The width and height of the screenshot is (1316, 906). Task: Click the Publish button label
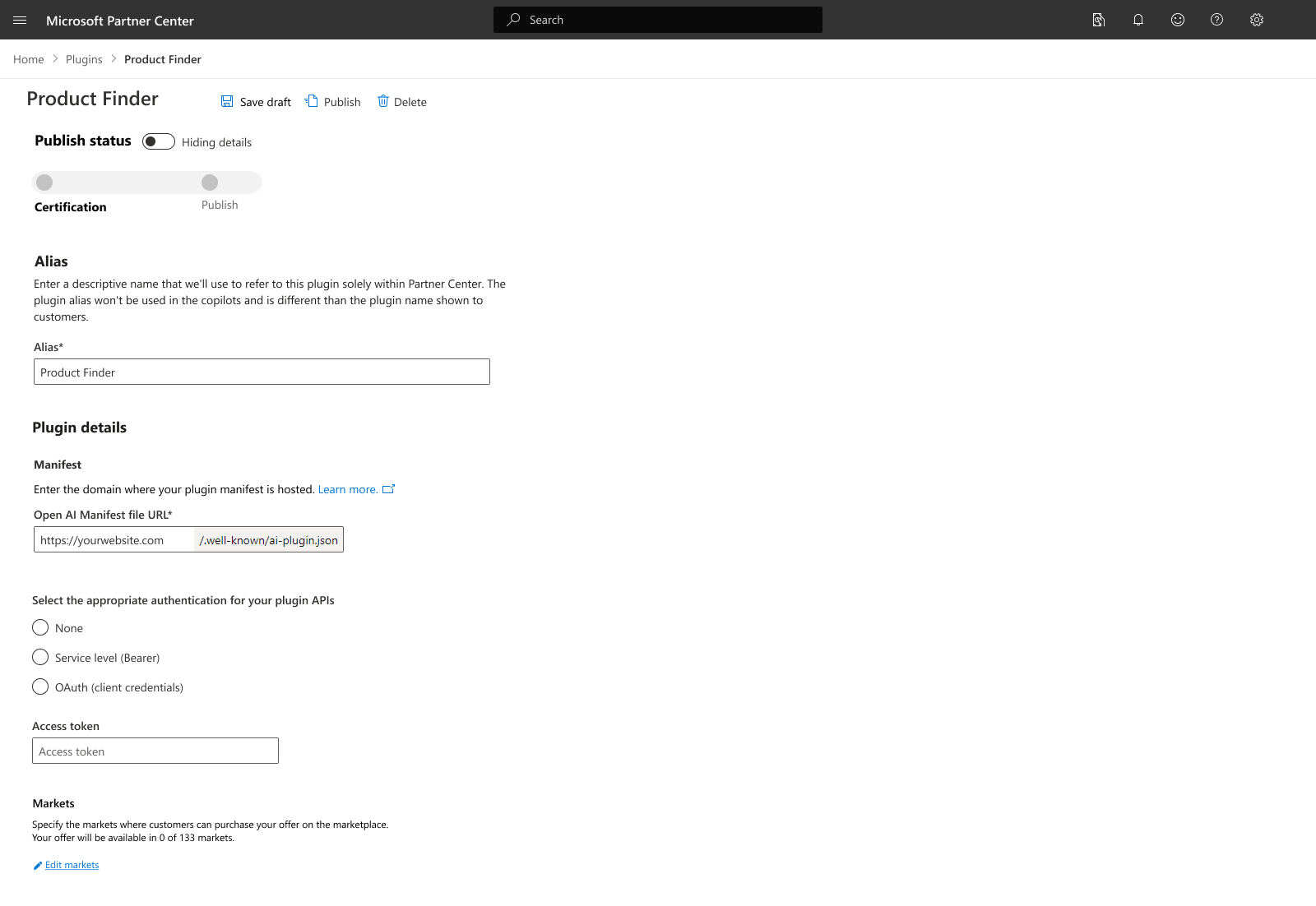coord(342,102)
